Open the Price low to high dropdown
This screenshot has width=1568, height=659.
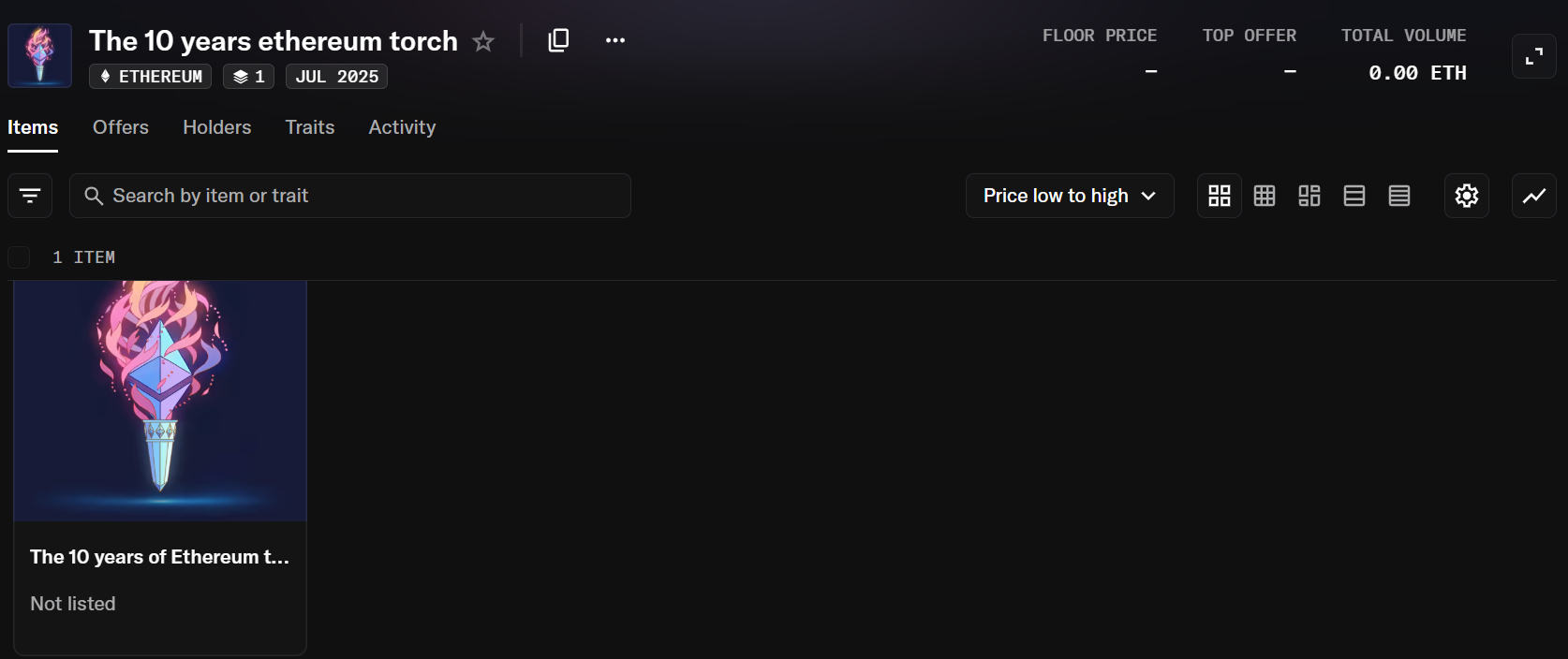[1070, 196]
